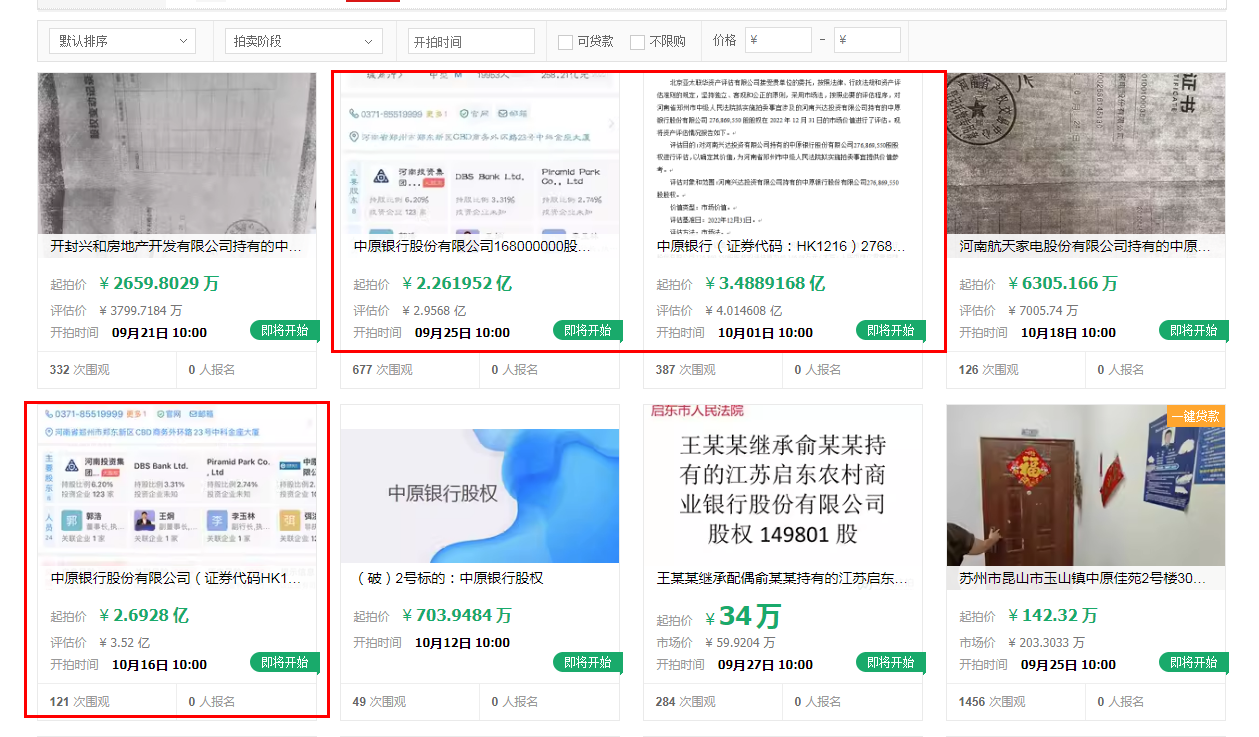Click the starting price ¥142.32万
Screen dimensions: 1259x737
pos(1053,615)
